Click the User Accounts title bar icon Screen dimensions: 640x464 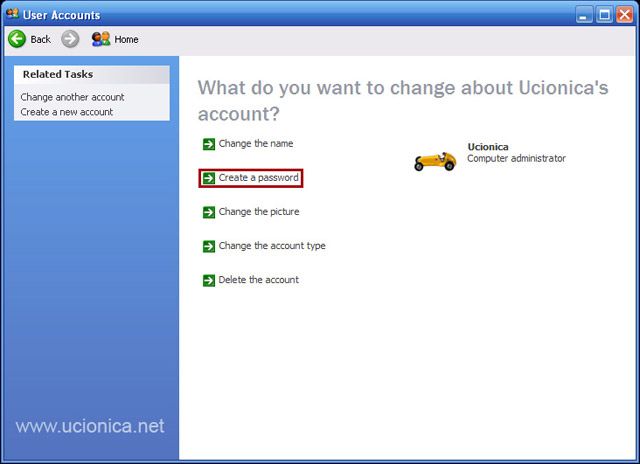pyautogui.click(x=12, y=14)
